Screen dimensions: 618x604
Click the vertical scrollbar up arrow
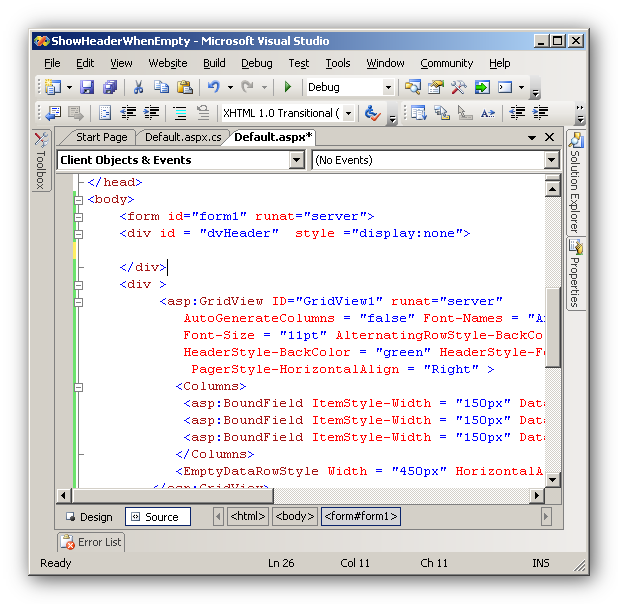click(552, 189)
